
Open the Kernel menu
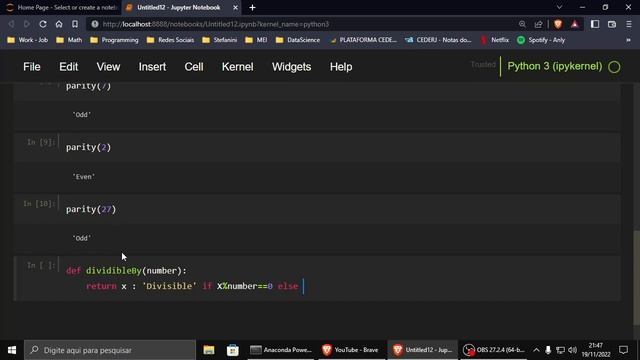tap(238, 67)
